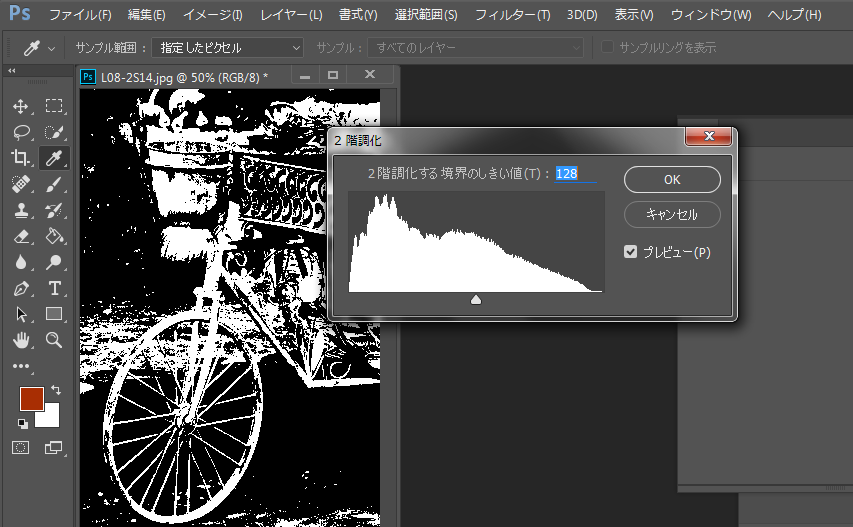Open the 選択範囲(S) menu
The height and width of the screenshot is (527, 853).
click(426, 15)
